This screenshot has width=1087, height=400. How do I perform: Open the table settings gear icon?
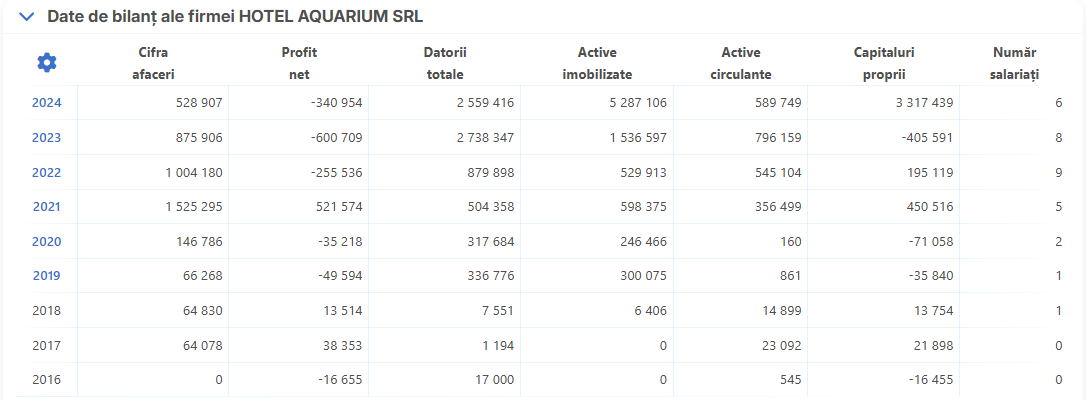[46, 63]
